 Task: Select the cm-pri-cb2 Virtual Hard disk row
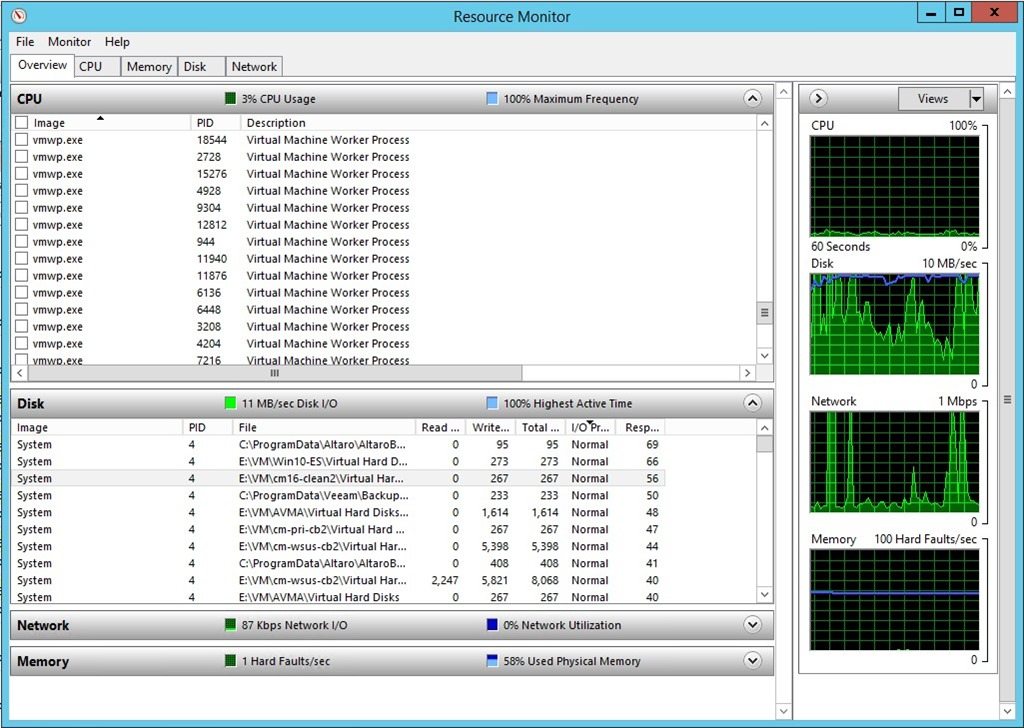pyautogui.click(x=338, y=530)
